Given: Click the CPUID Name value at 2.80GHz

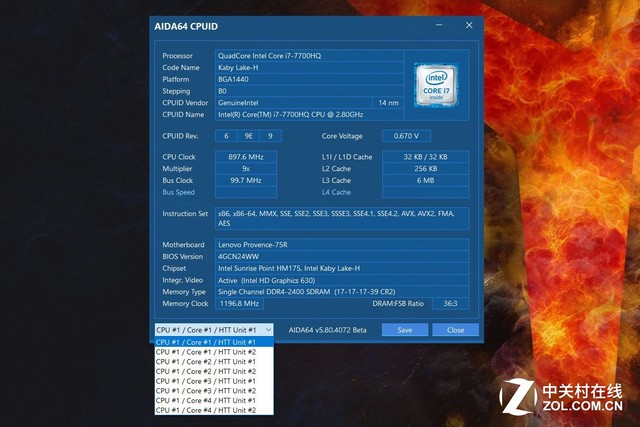Looking at the screenshot, I should [x=309, y=115].
